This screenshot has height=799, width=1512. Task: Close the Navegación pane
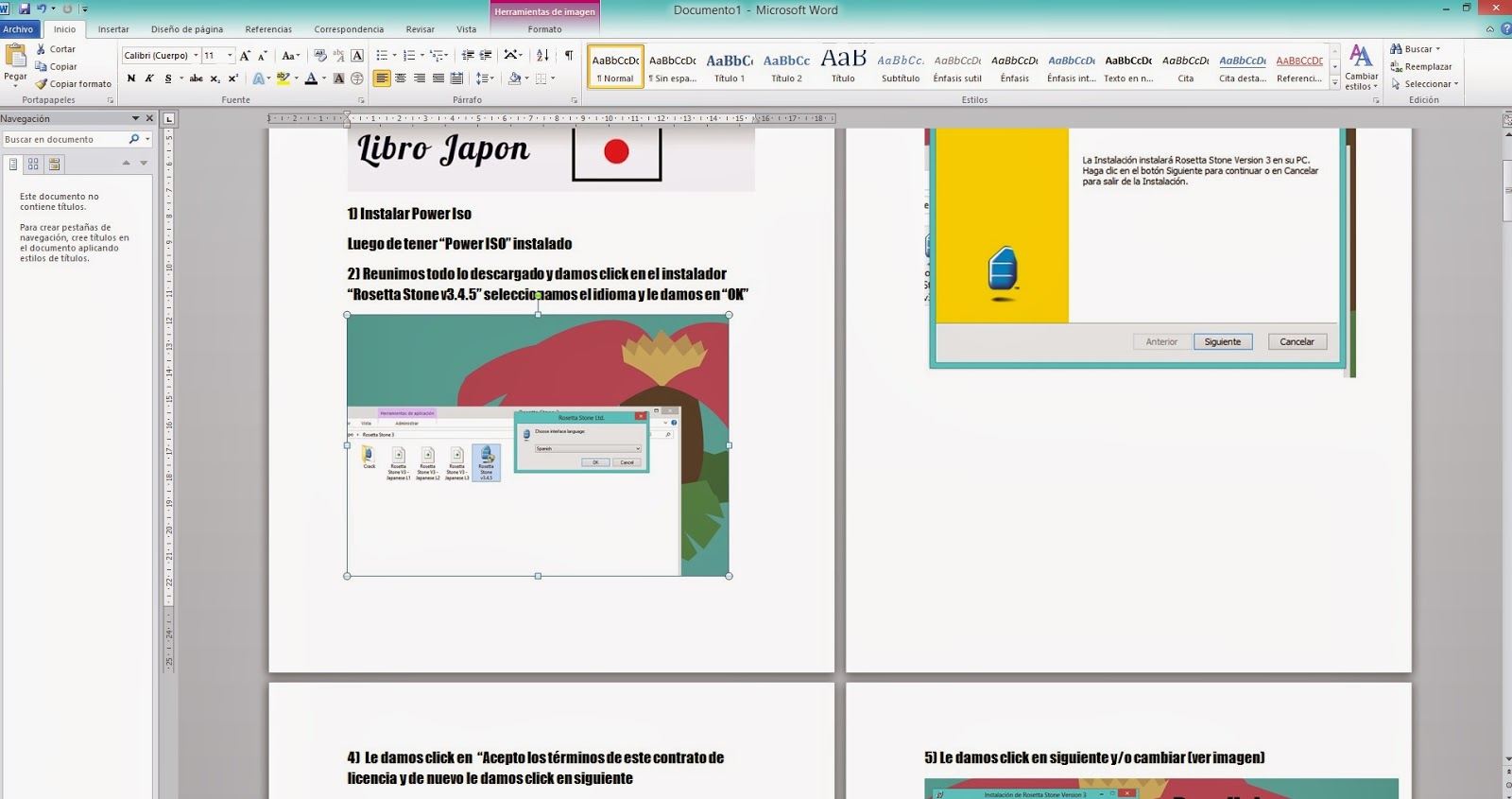(149, 118)
